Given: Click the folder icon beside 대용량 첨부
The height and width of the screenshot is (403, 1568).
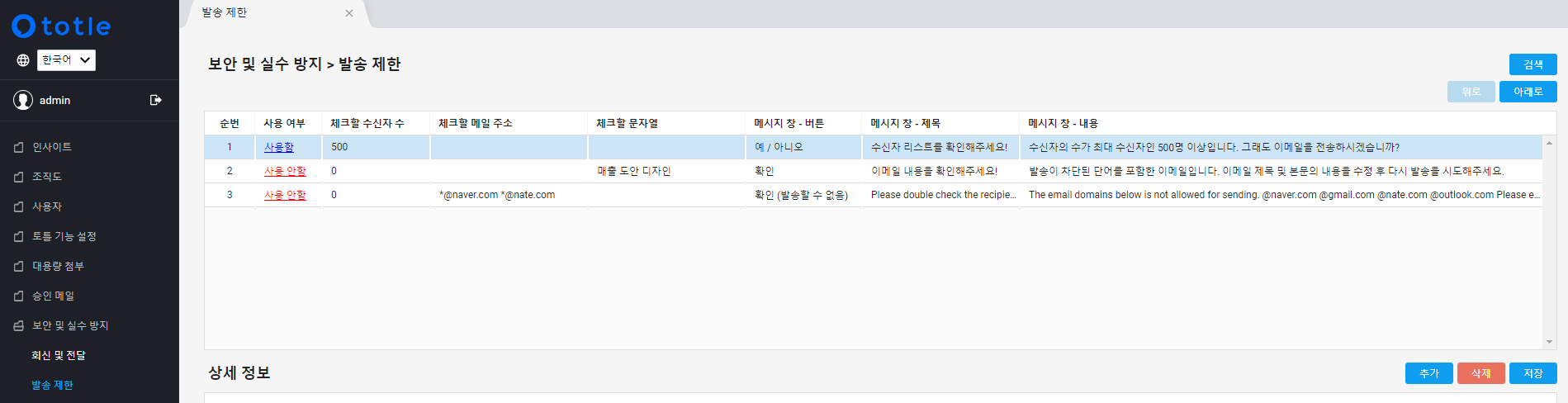Looking at the screenshot, I should coord(19,266).
